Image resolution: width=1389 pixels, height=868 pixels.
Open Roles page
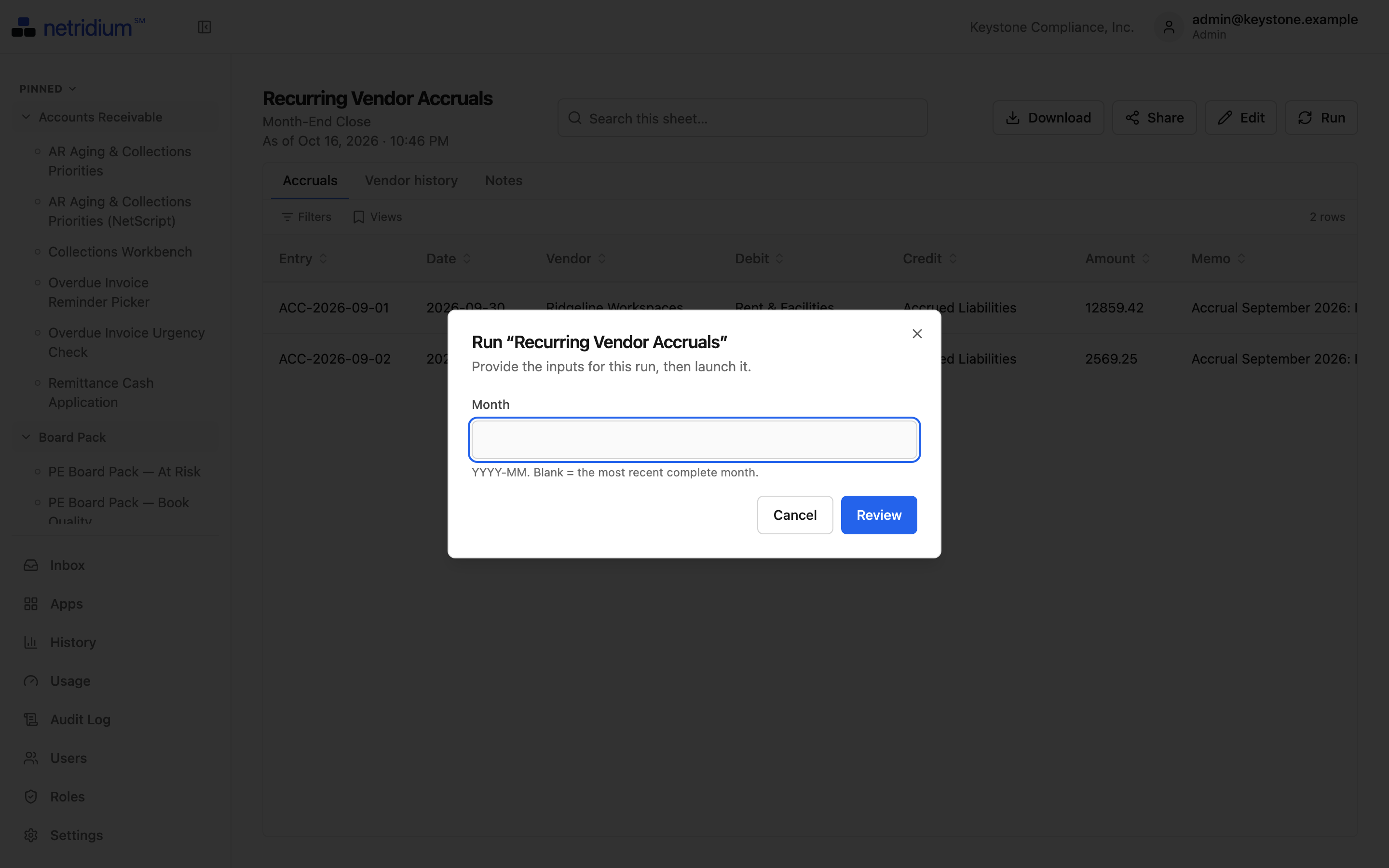coord(67,797)
